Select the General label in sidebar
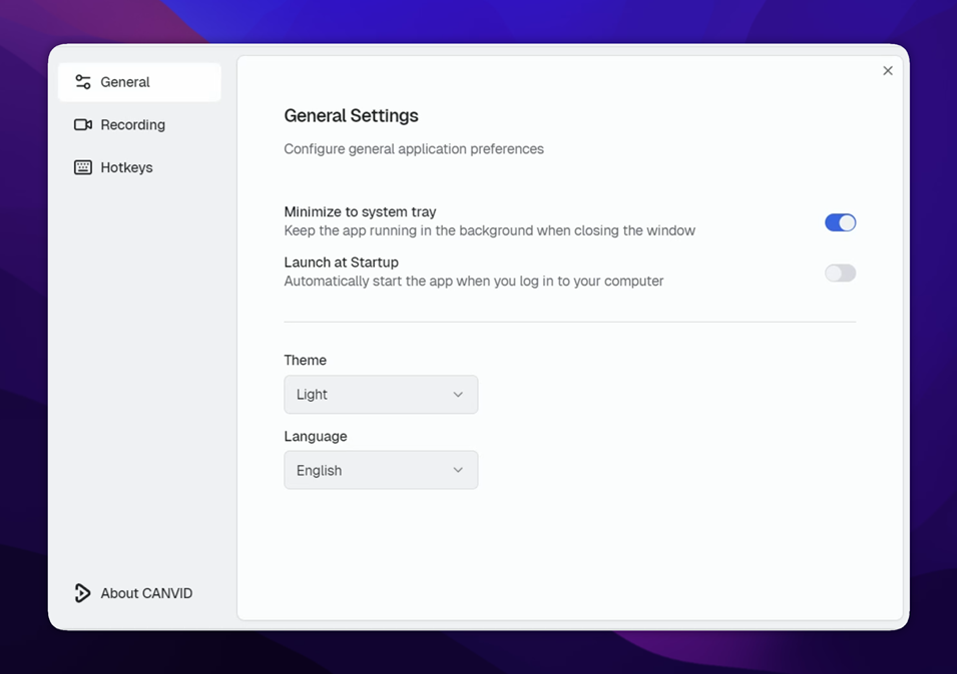This screenshot has width=957, height=674. click(x=125, y=82)
